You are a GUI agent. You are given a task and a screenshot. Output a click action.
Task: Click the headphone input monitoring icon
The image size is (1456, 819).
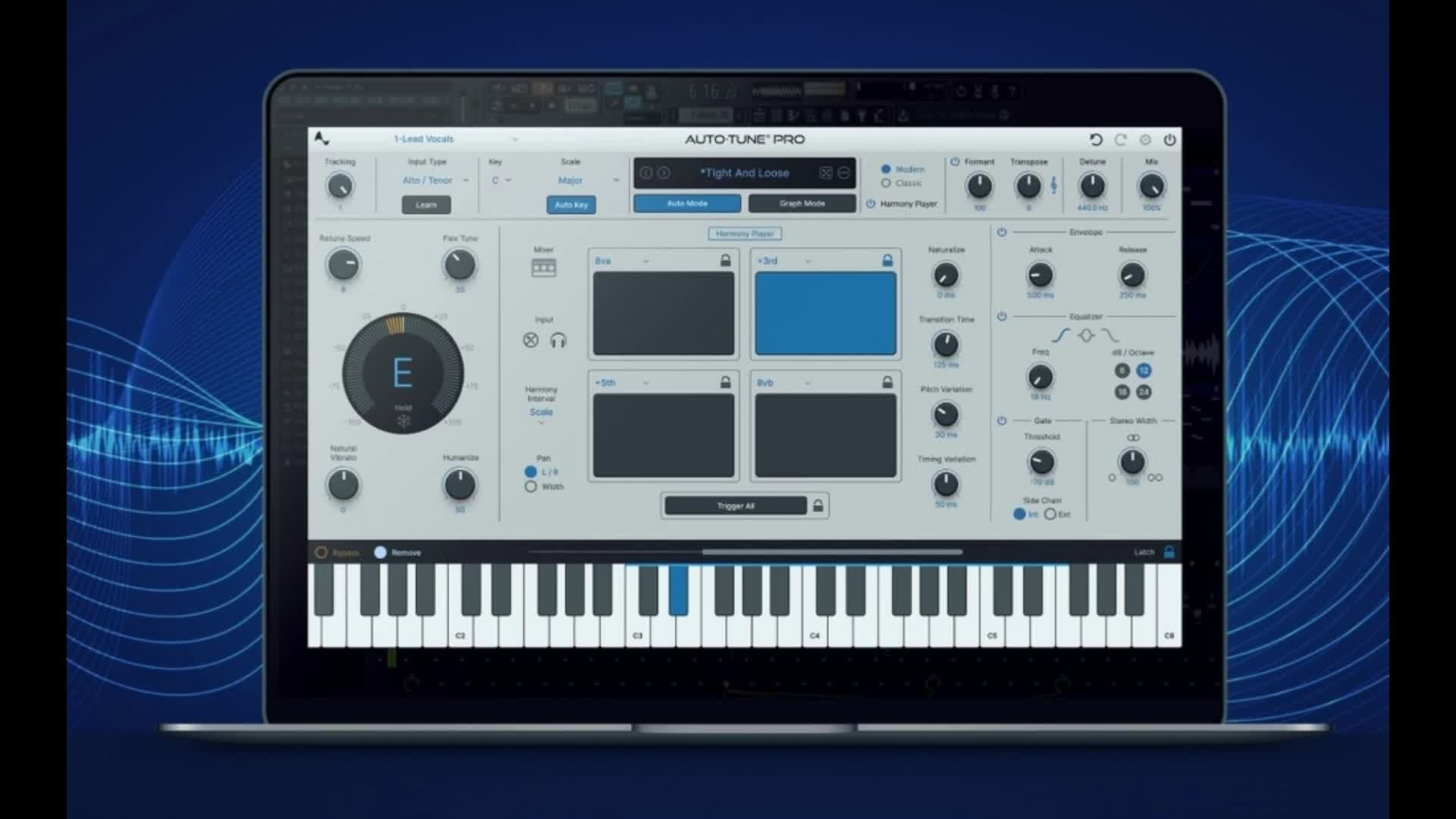coord(558,340)
